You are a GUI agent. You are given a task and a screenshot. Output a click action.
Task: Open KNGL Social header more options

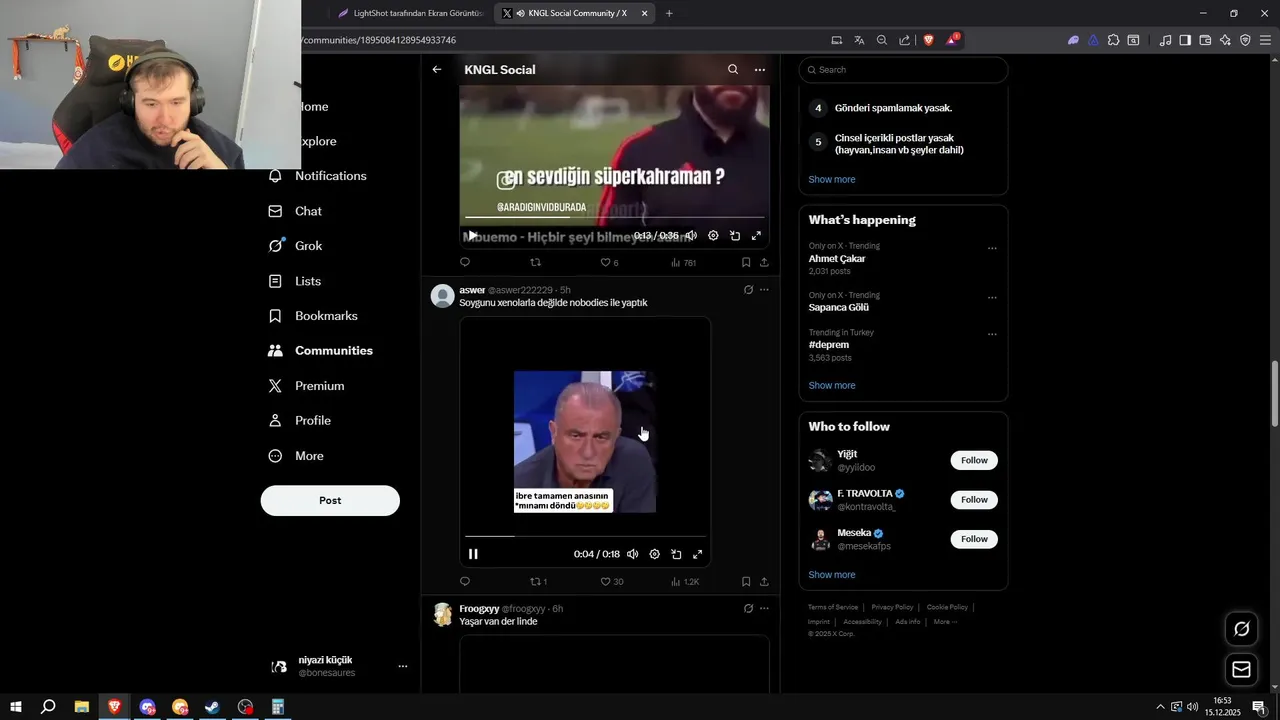point(760,70)
